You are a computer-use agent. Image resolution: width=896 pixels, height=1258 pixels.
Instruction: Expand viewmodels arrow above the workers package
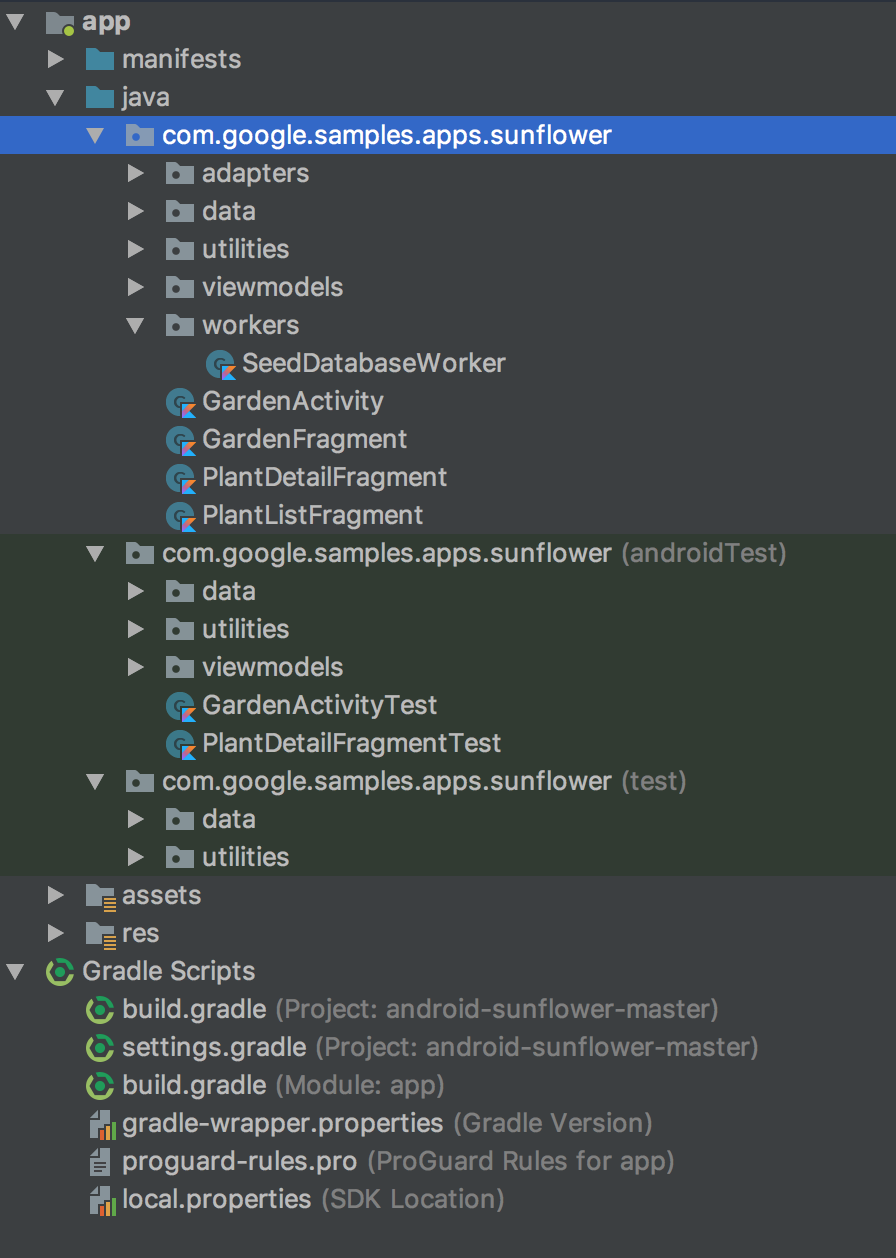136,287
